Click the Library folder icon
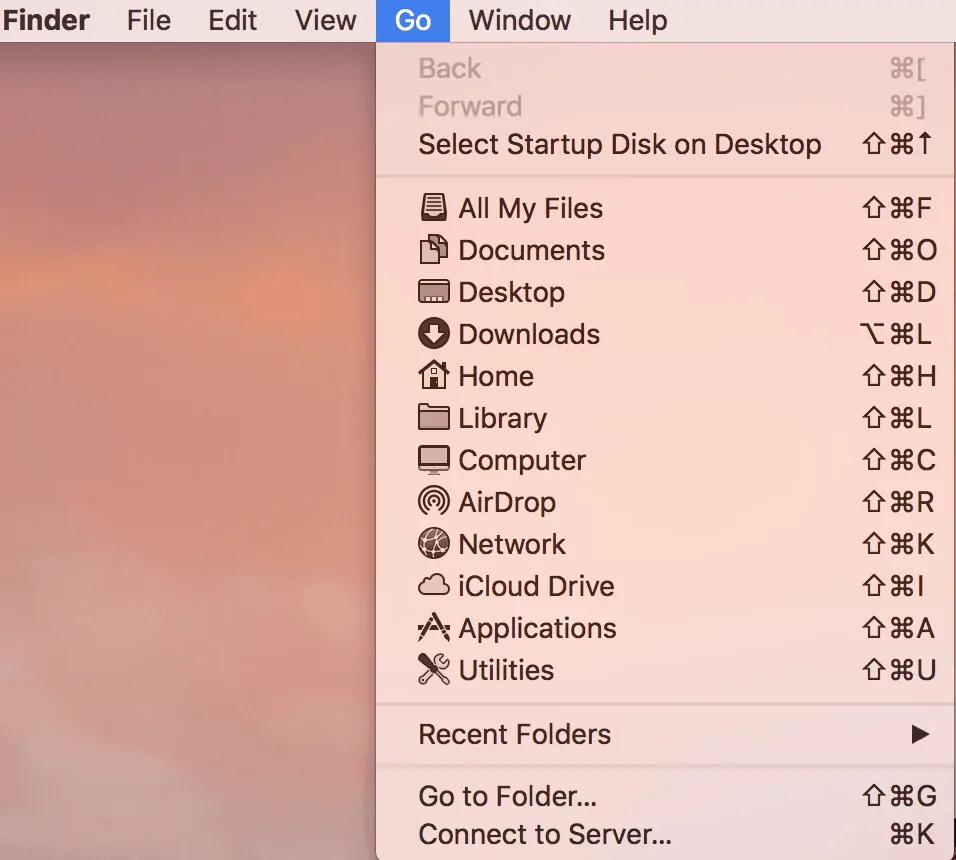The width and height of the screenshot is (956, 860). pyautogui.click(x=433, y=418)
